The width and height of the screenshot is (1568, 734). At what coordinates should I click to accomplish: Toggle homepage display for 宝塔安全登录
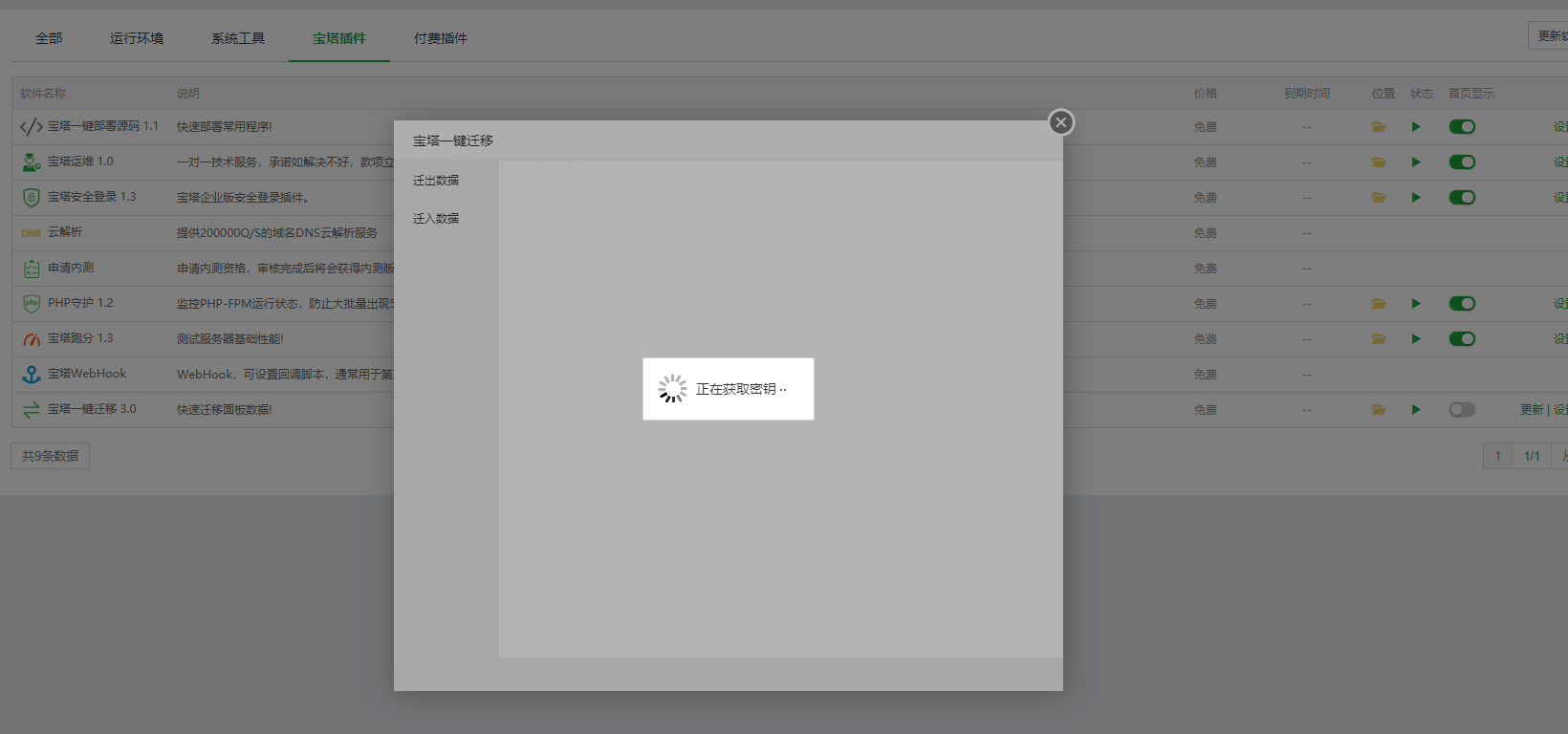(1462, 198)
